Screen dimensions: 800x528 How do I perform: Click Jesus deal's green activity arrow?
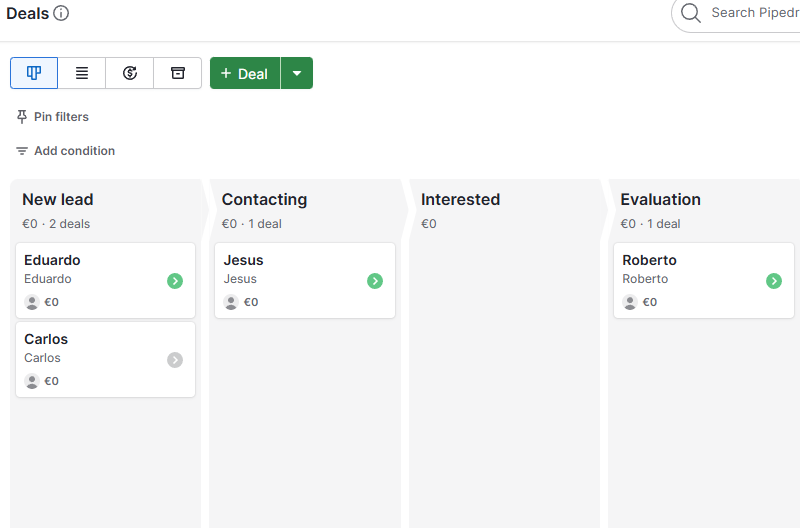[375, 281]
